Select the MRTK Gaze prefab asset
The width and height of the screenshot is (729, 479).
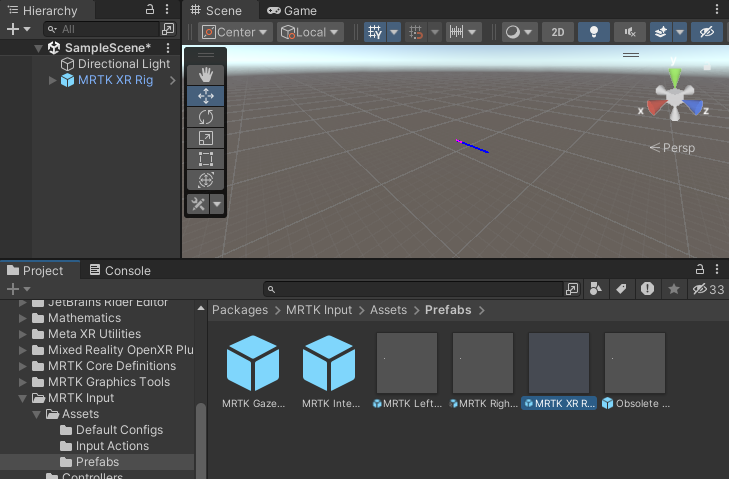click(x=253, y=372)
